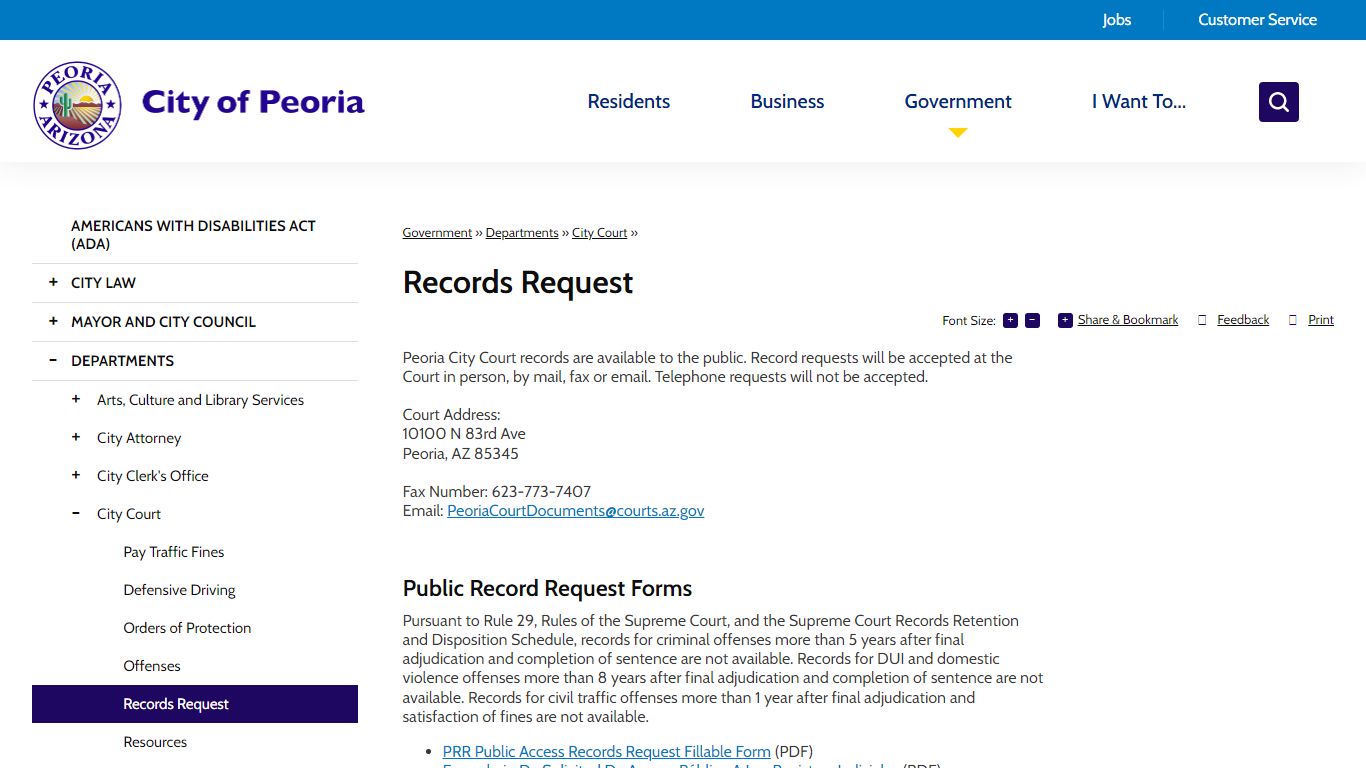1366x768 pixels.
Task: Click Share & Bookmark link
Action: [1128, 320]
